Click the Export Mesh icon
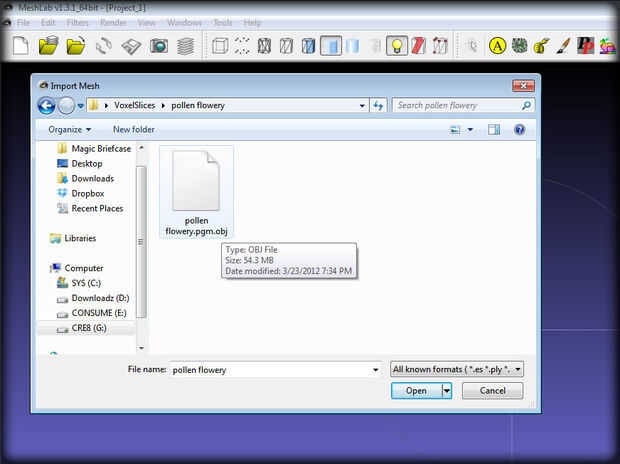Image resolution: width=620 pixels, height=464 pixels. pos(131,46)
